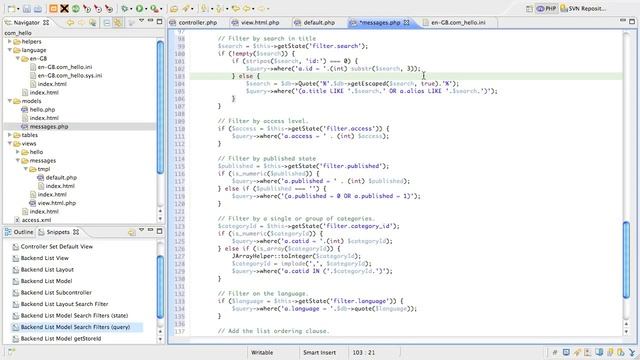
Task: Select the Backend List Model getStoreId snippet
Action: (61, 338)
